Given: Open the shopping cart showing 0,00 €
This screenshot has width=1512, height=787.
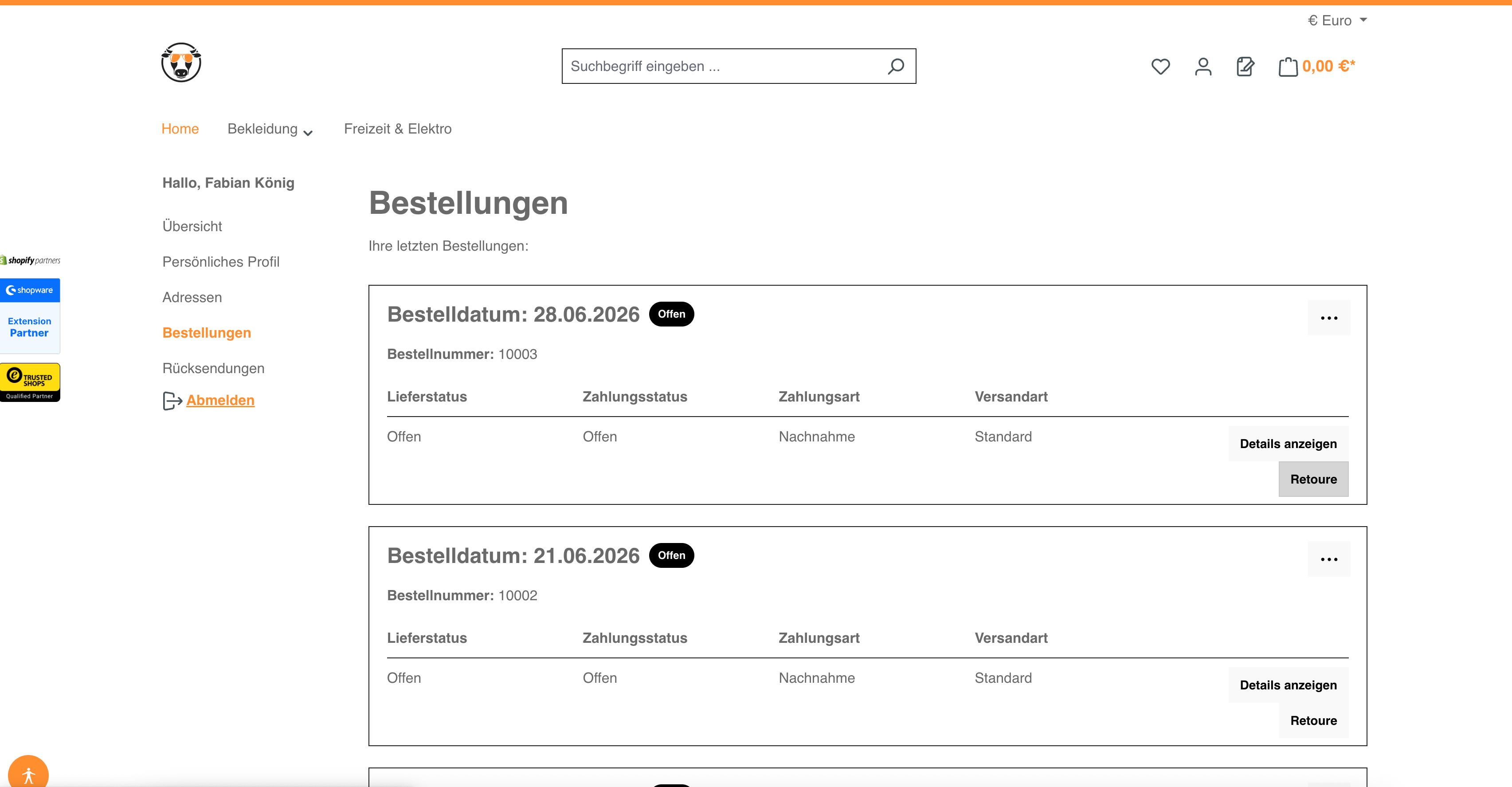Looking at the screenshot, I should [1317, 67].
